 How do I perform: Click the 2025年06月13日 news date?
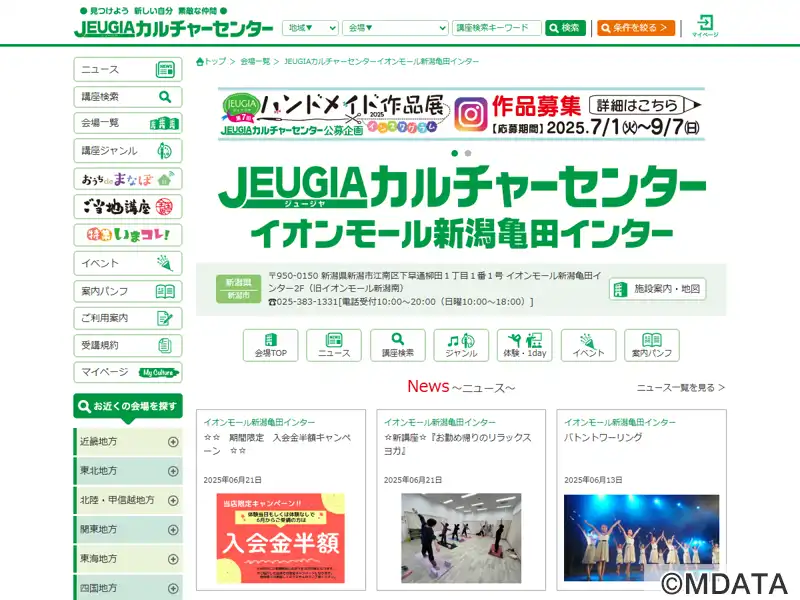click(593, 480)
